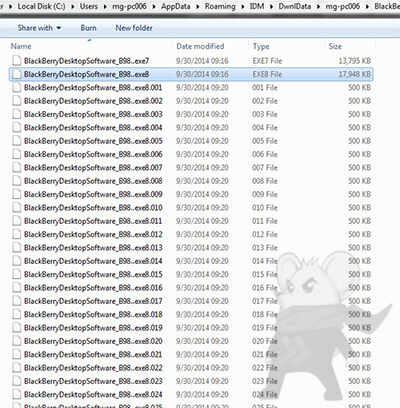Click file icon of the exe8.005 part
This screenshot has height=408, width=400.
(16, 141)
